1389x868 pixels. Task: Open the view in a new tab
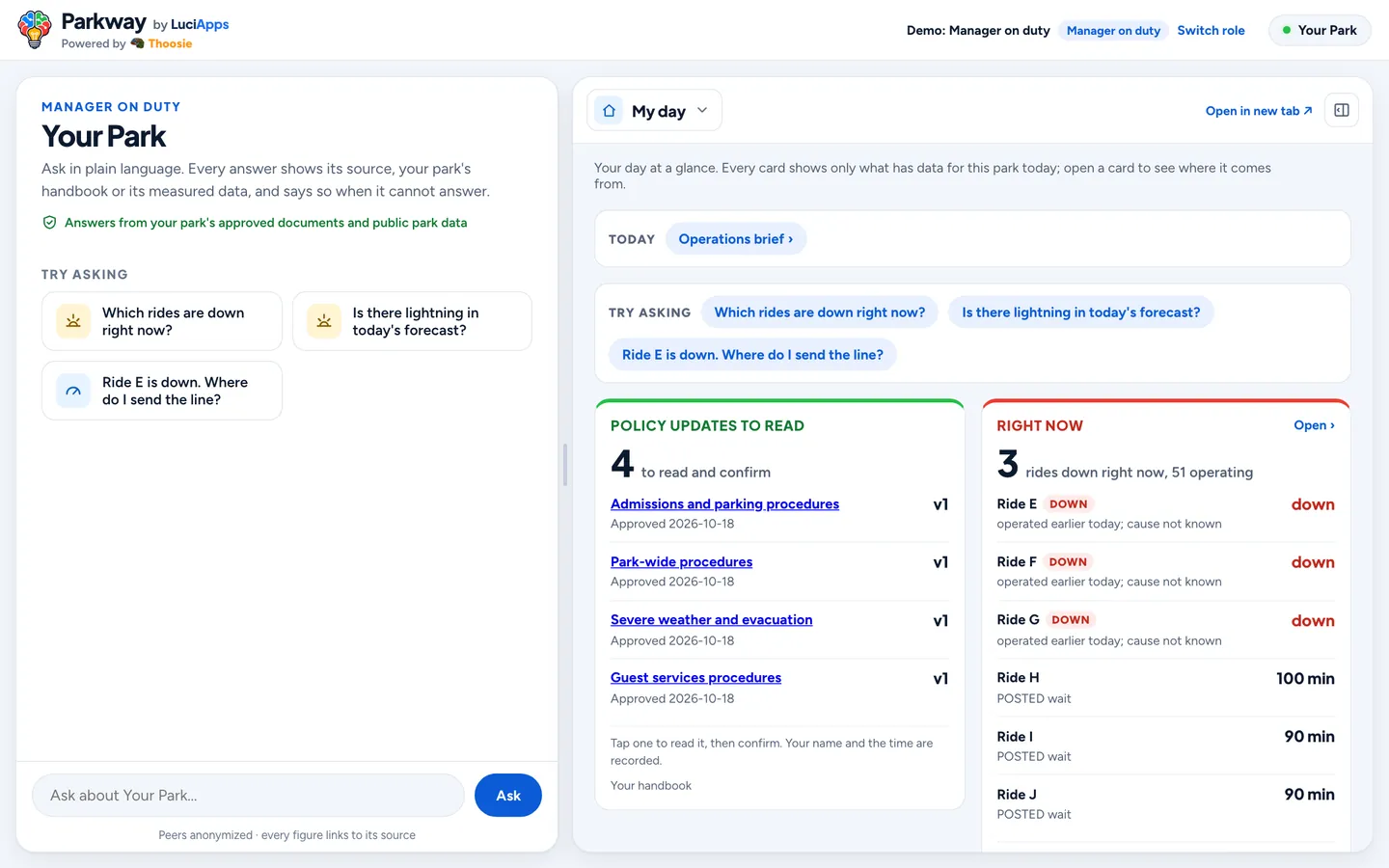coord(1259,111)
